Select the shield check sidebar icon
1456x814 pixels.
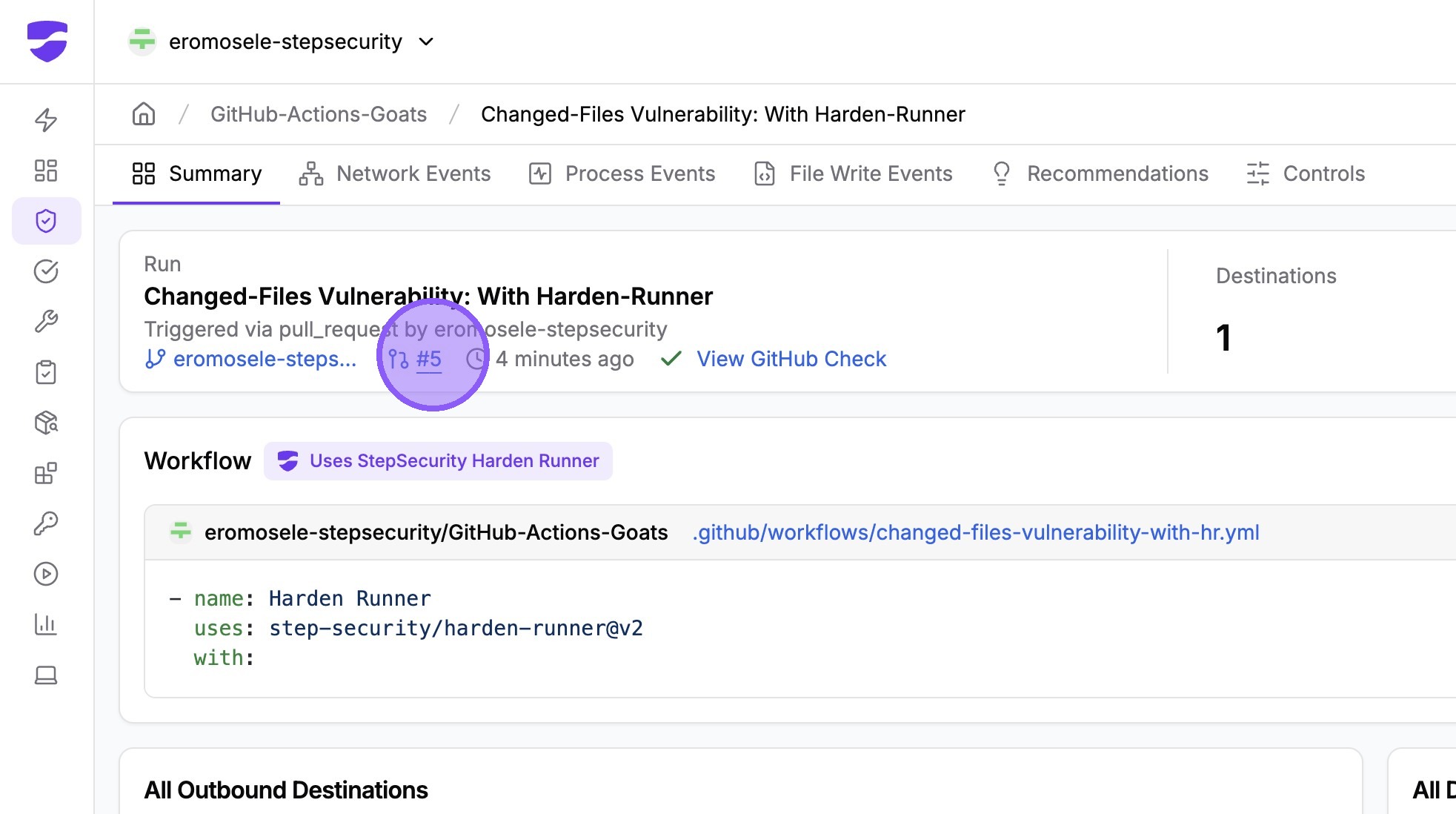tap(46, 221)
